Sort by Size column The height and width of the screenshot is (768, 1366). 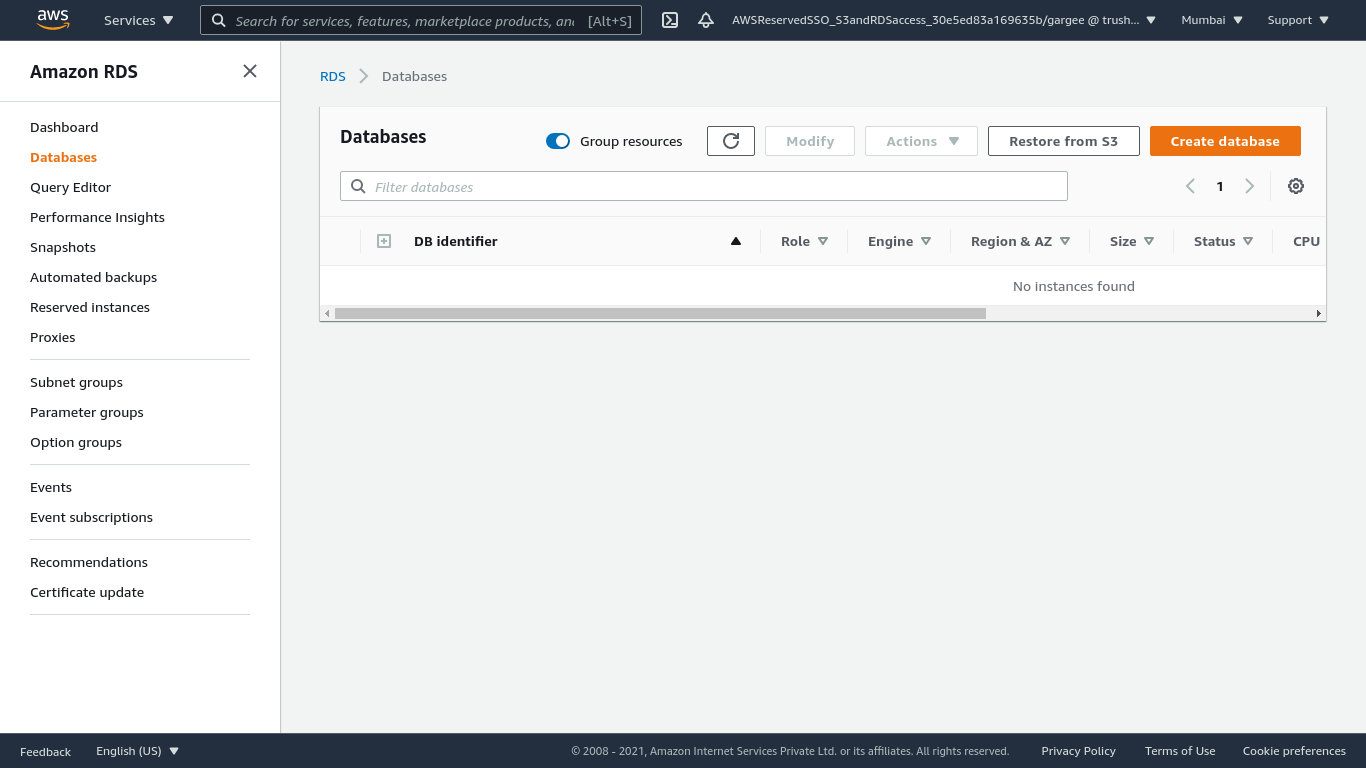click(1132, 241)
